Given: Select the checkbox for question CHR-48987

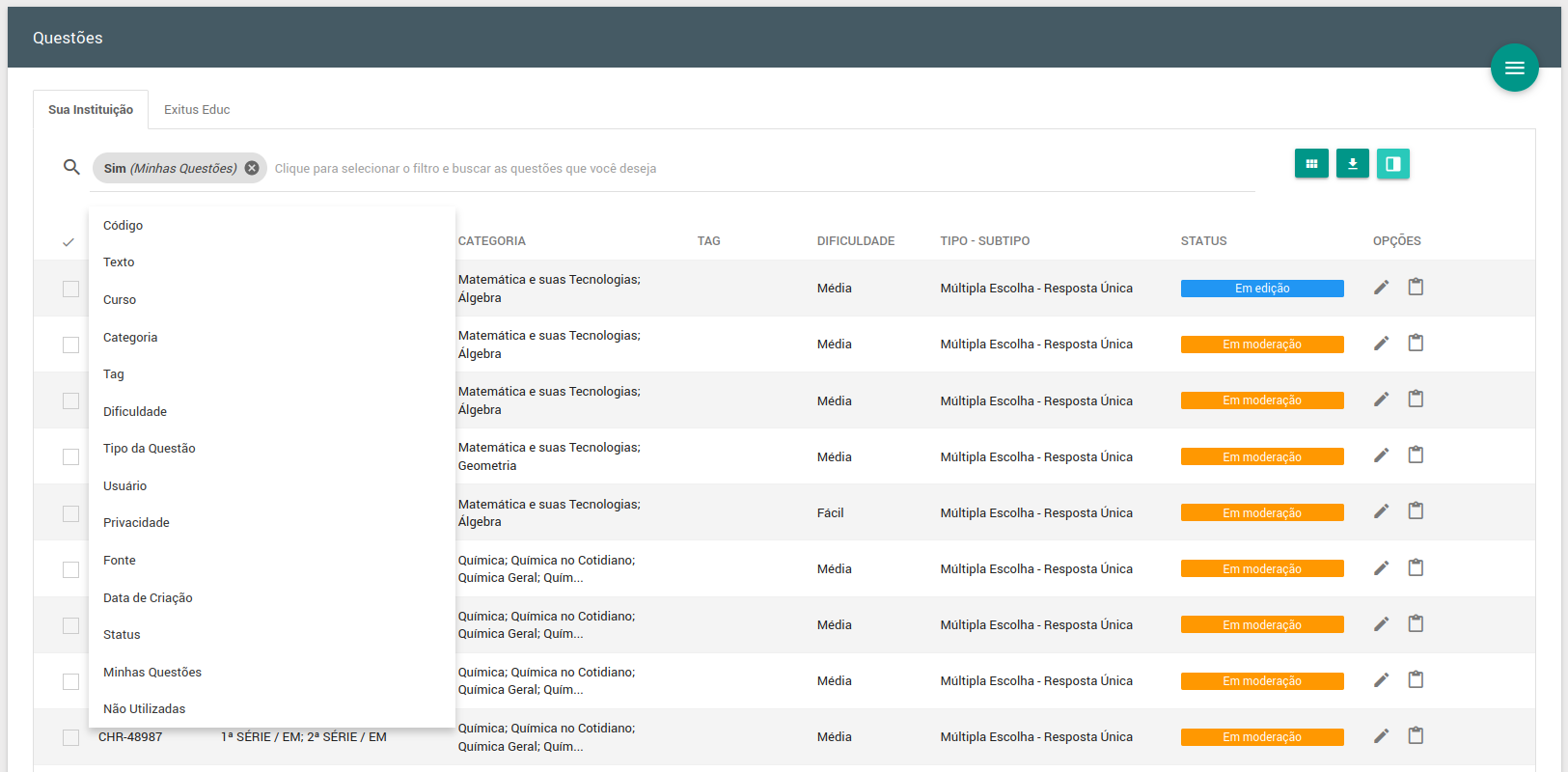Looking at the screenshot, I should [70, 737].
